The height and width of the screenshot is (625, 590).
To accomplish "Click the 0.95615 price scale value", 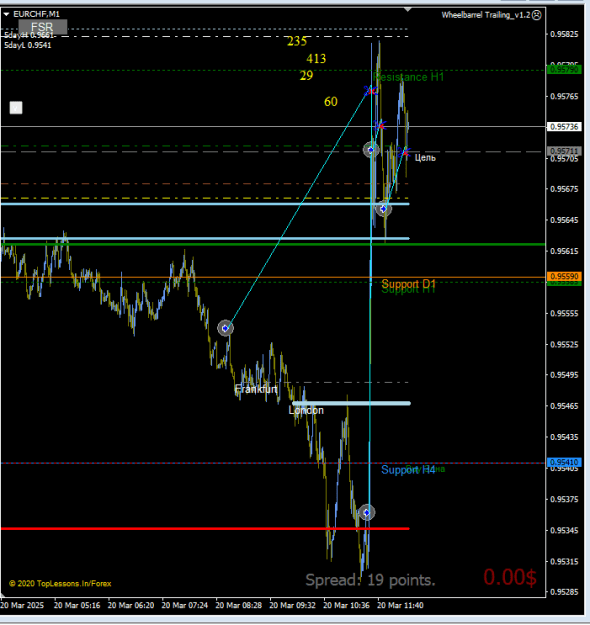I will pos(564,251).
